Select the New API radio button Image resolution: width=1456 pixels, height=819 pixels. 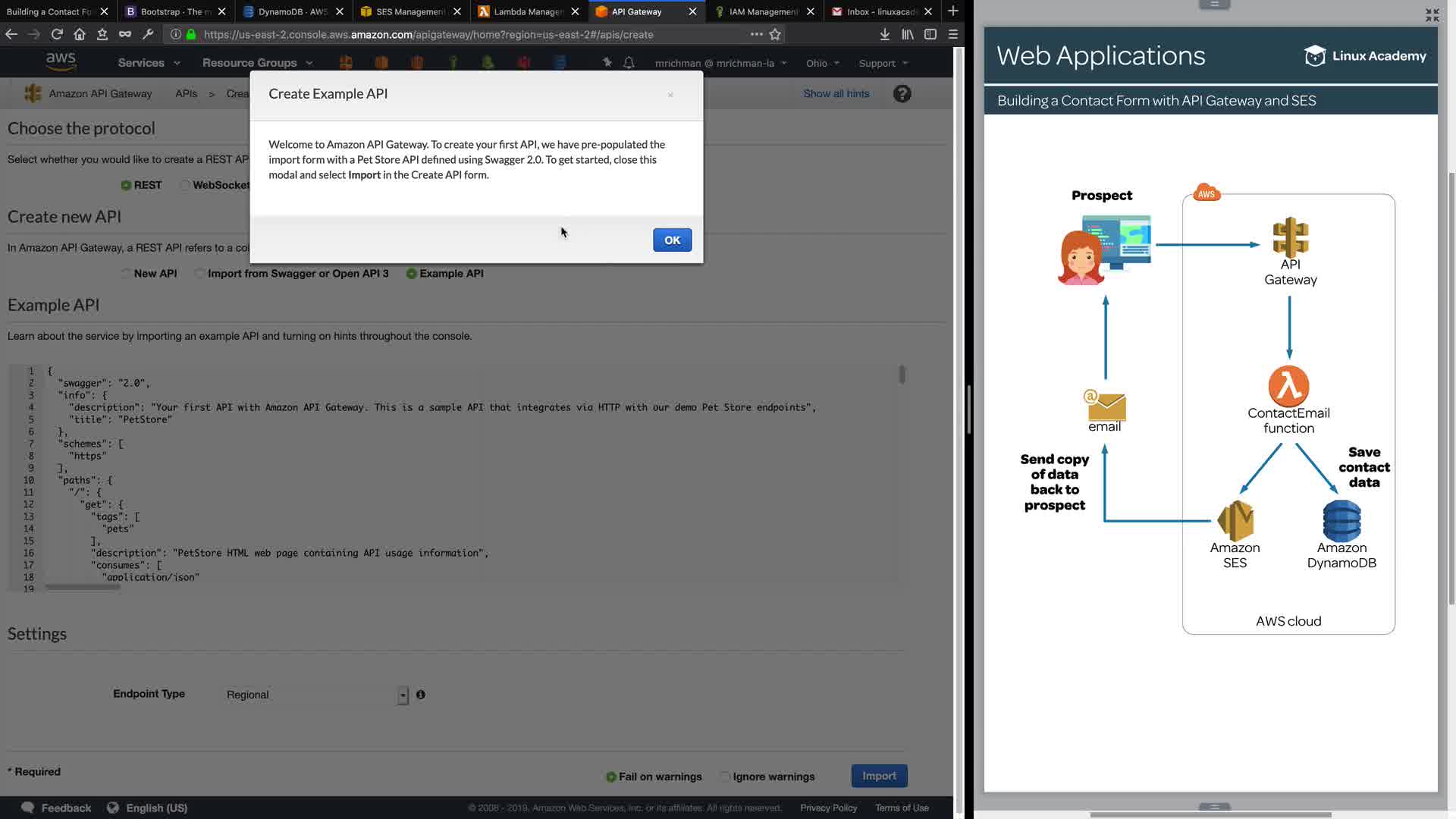click(126, 274)
